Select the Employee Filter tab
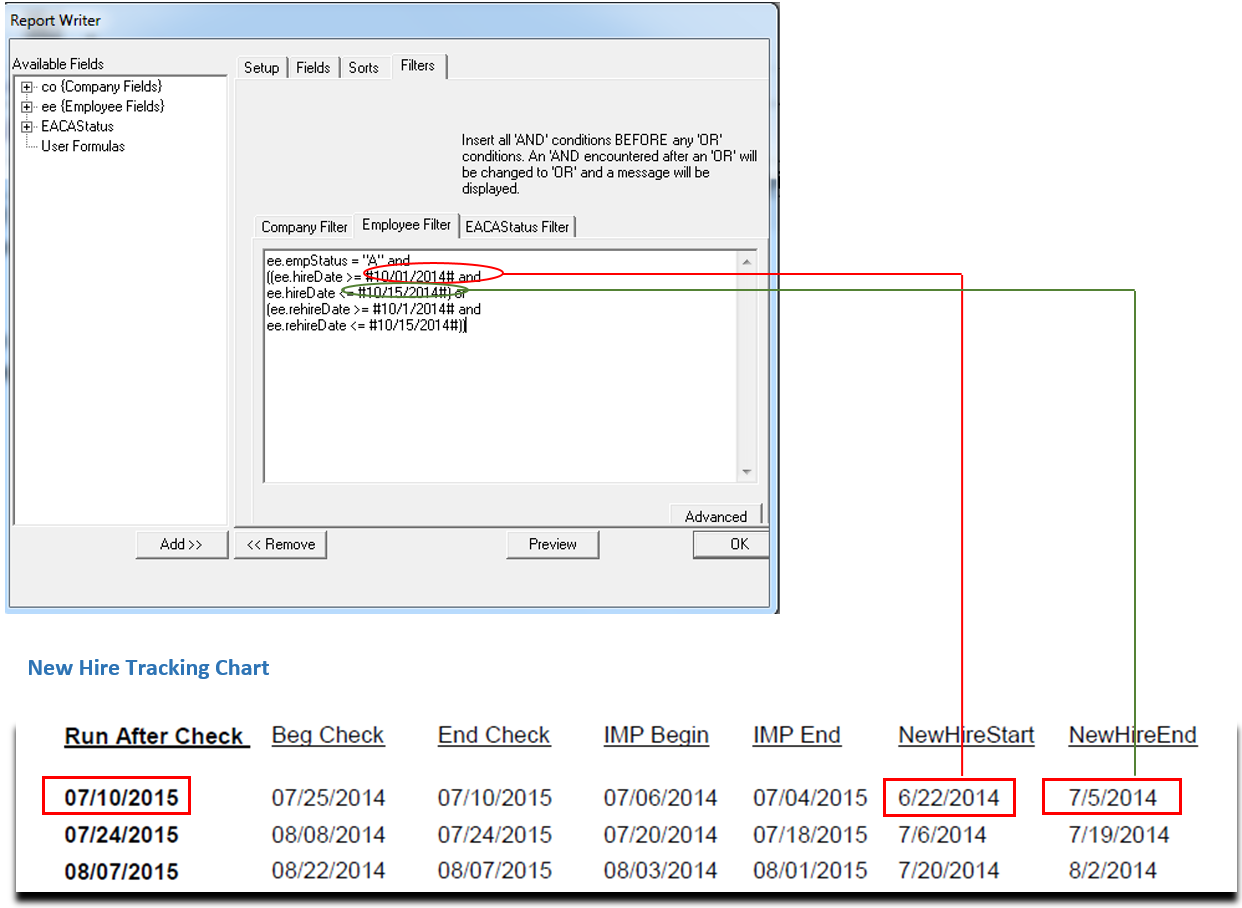This screenshot has height=908, width=1242. [x=406, y=225]
